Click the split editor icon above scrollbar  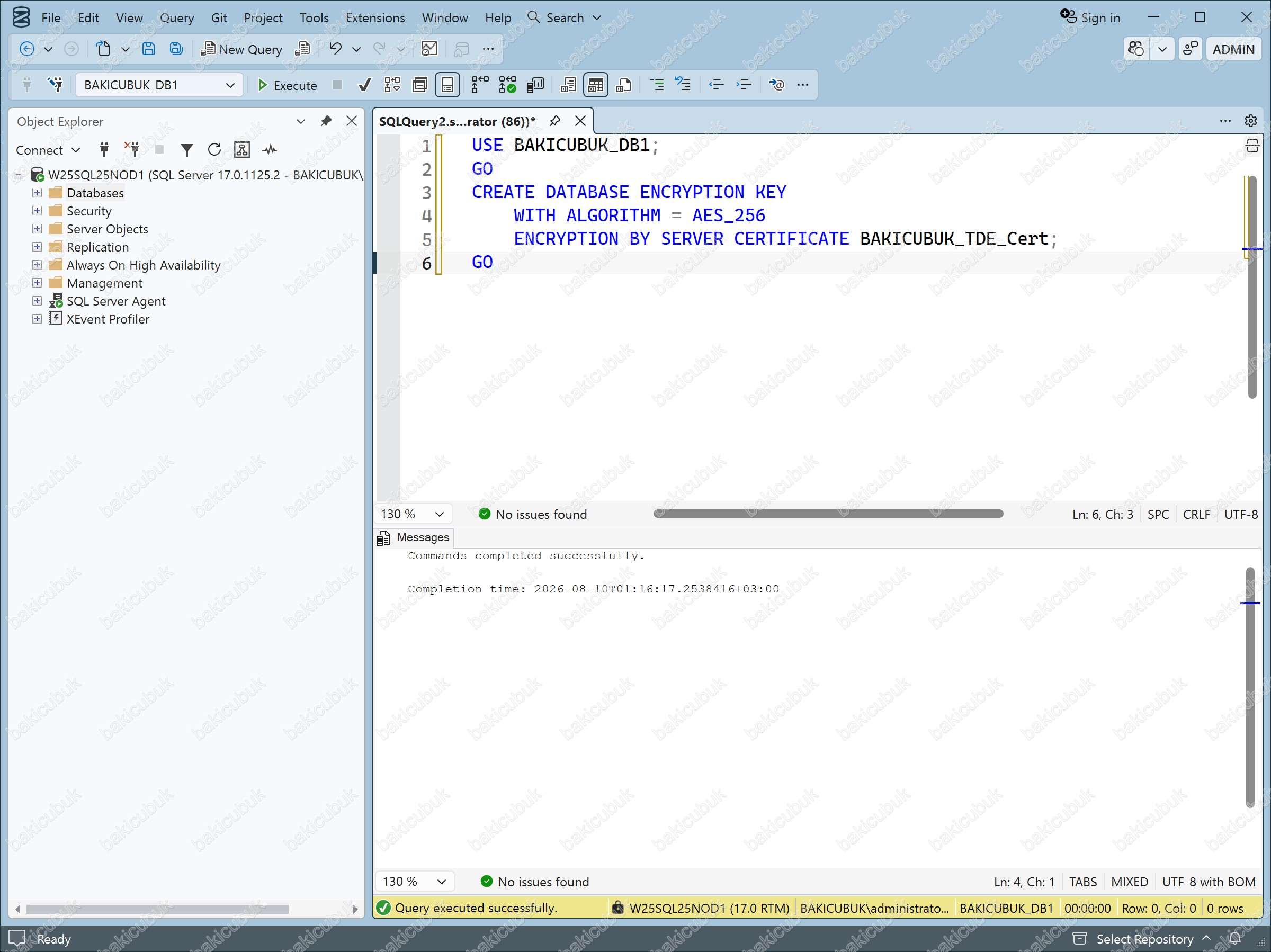click(1252, 146)
